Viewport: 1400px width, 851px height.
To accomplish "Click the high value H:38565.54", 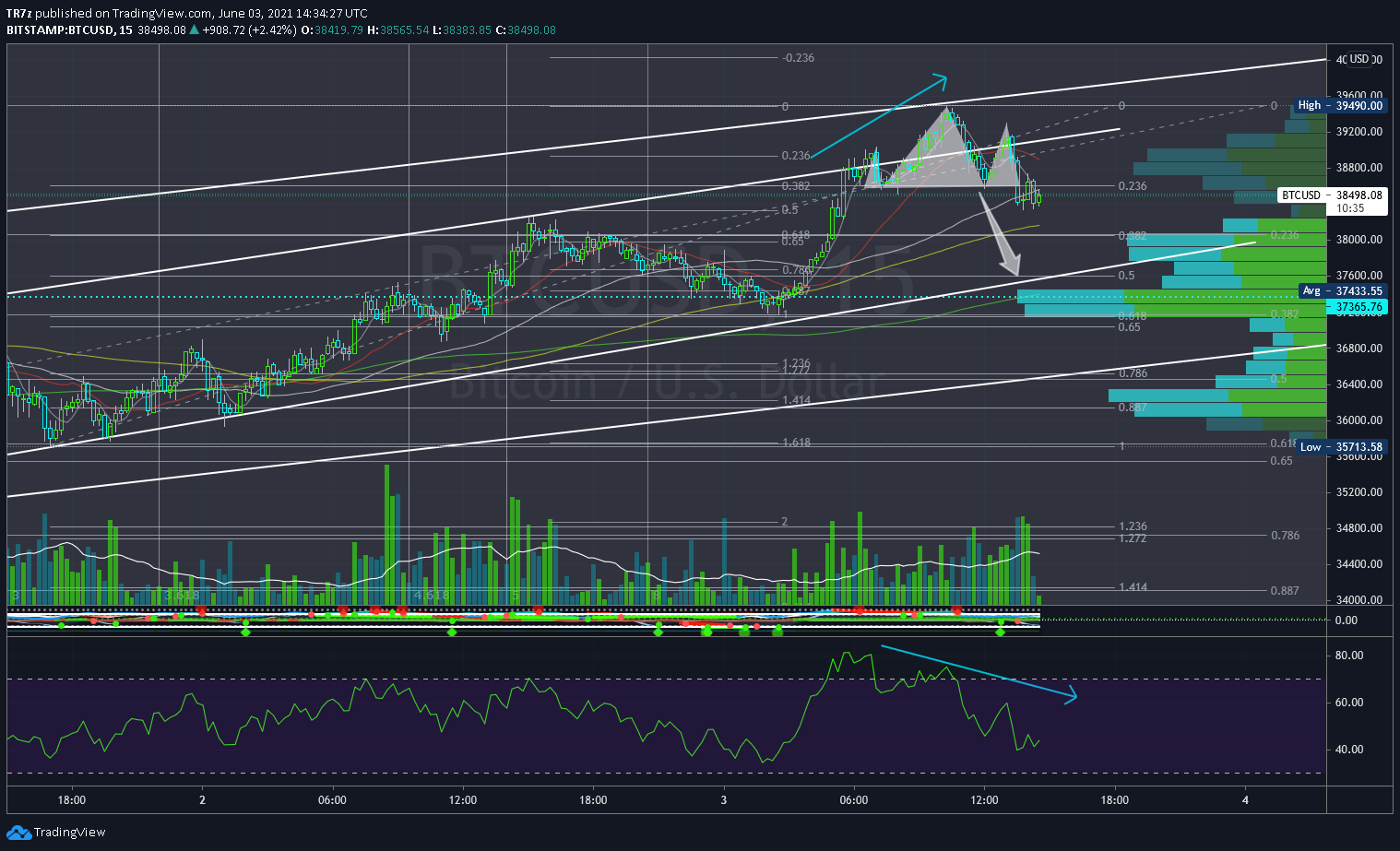I will 397,30.
